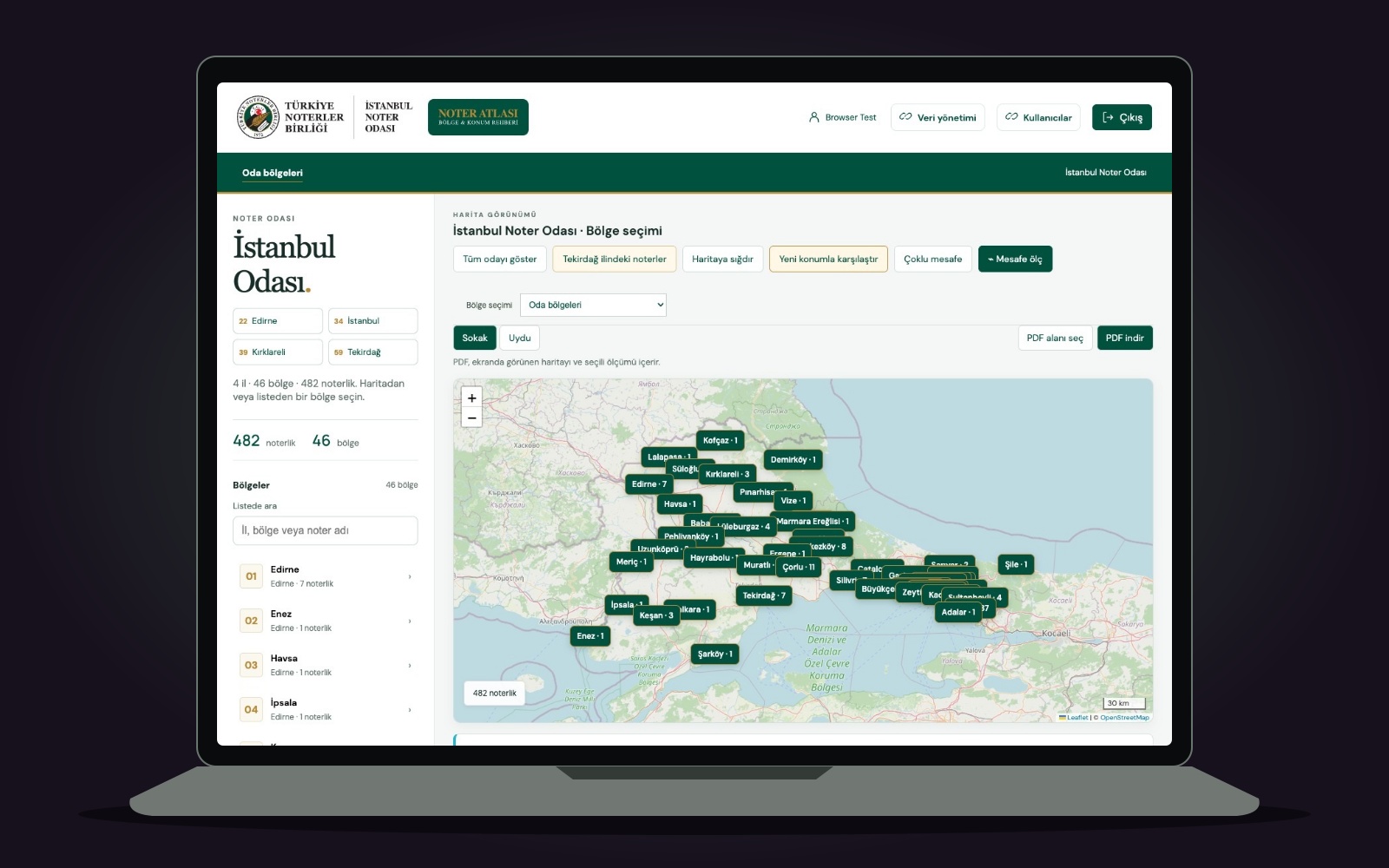Expand the 02 Enez region row chevron
The image size is (1389, 868).
point(410,621)
